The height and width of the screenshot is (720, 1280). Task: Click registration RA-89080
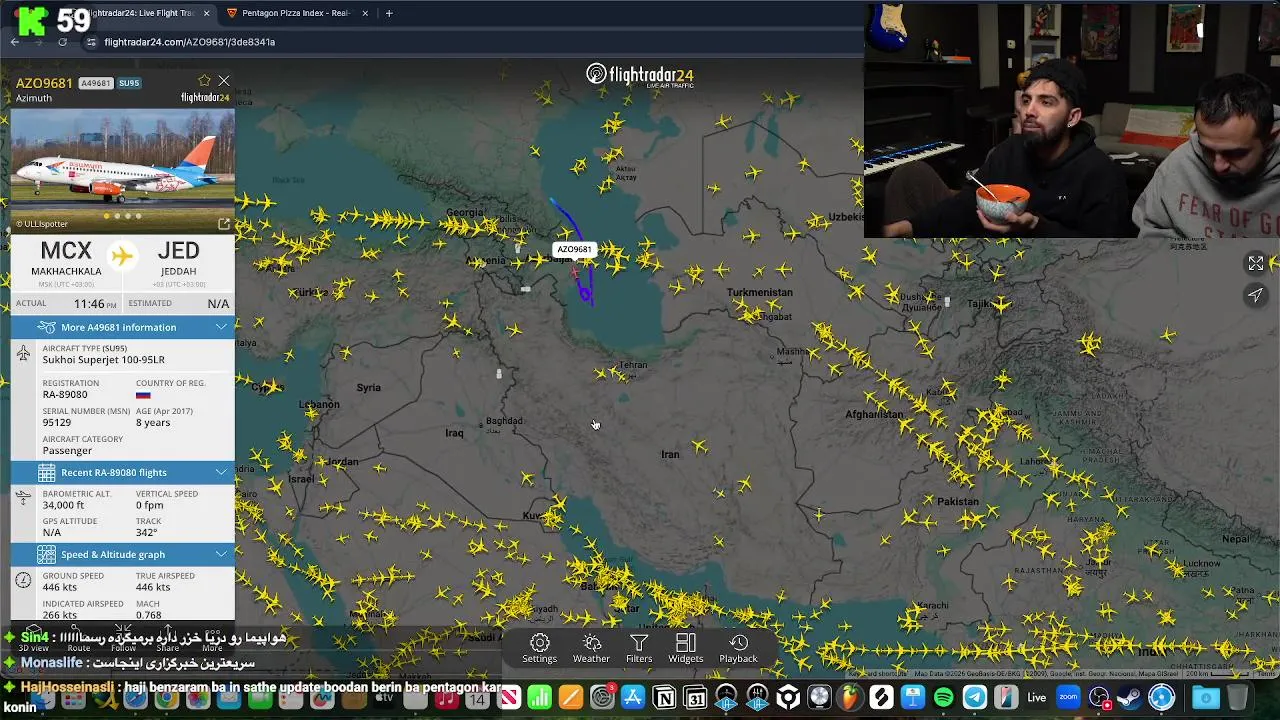tap(65, 394)
